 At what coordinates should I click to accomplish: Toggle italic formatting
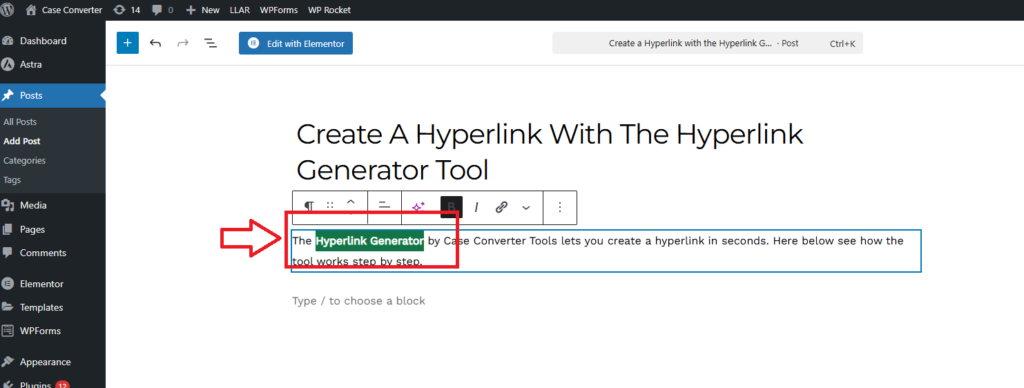tap(477, 207)
